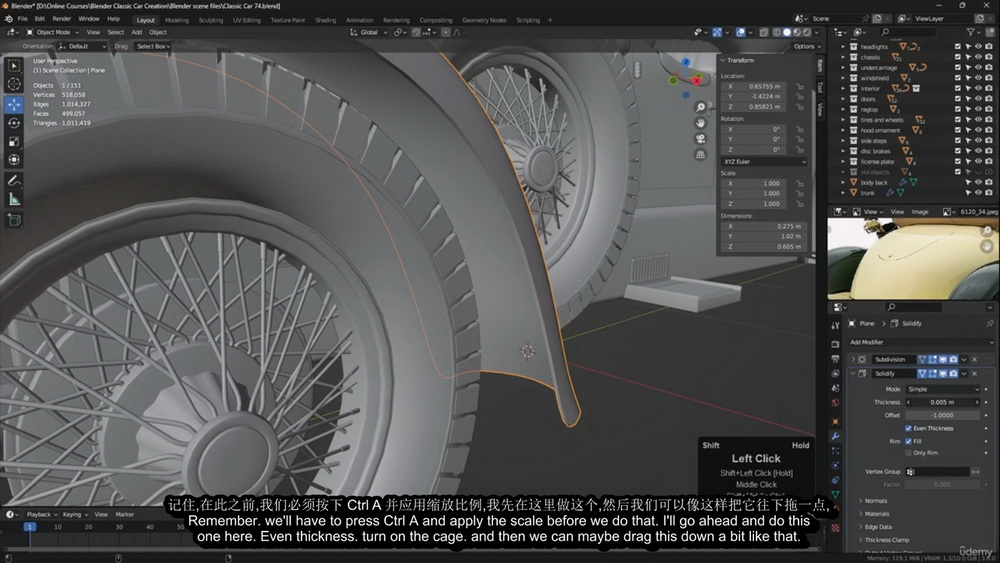The image size is (1000, 563).
Task: Activate the Transform tool
Action: 13,159
